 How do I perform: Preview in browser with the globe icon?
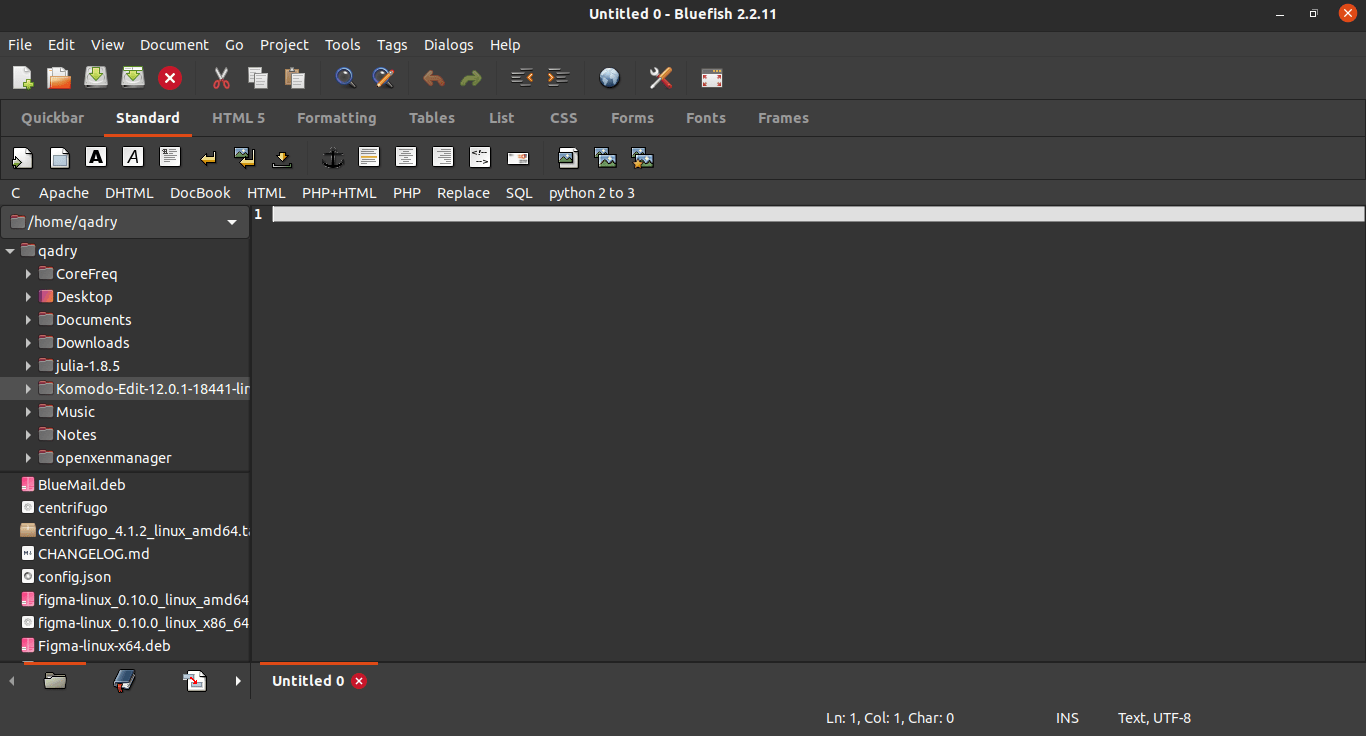tap(609, 78)
